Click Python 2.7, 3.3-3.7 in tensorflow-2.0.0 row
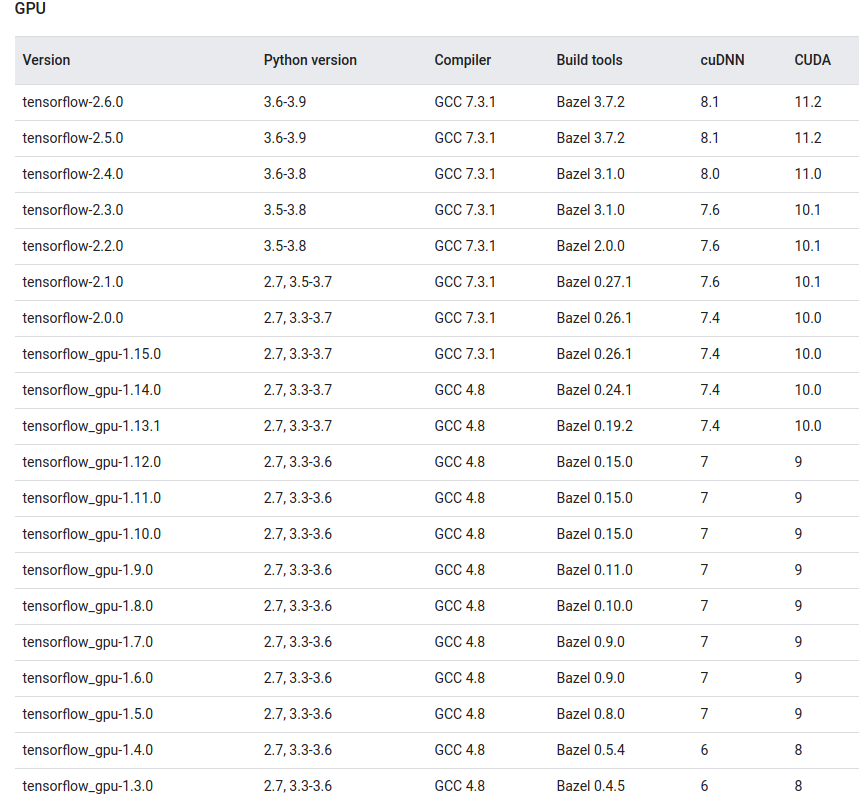859x803 pixels. 297,318
